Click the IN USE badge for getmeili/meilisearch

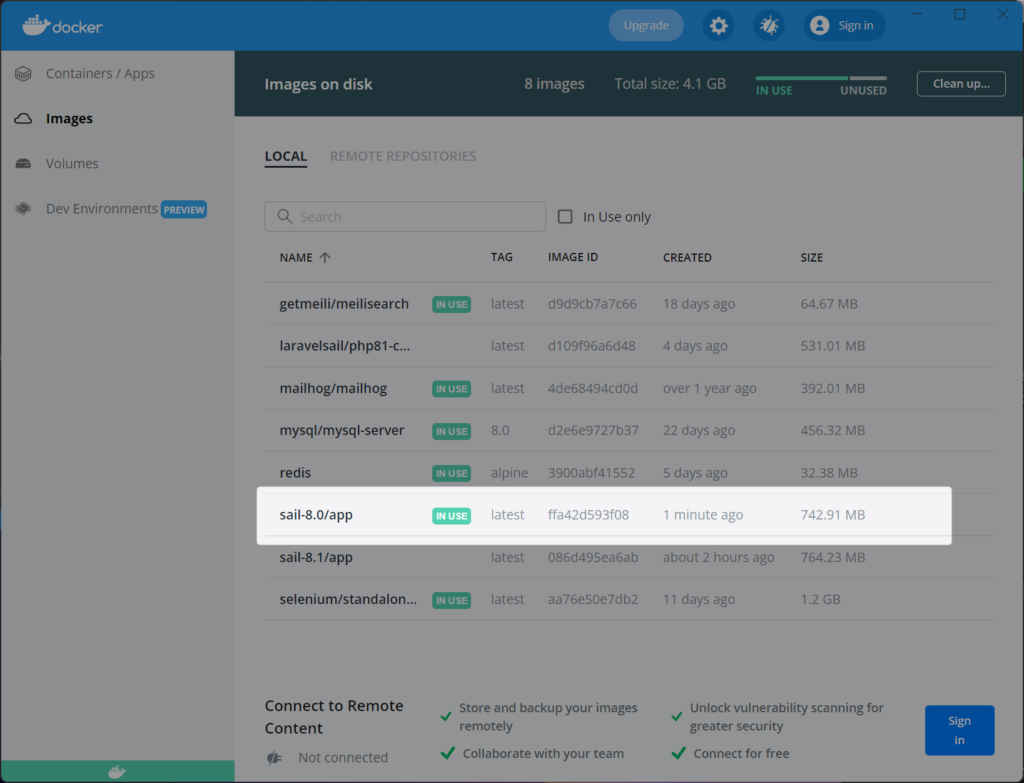click(451, 304)
